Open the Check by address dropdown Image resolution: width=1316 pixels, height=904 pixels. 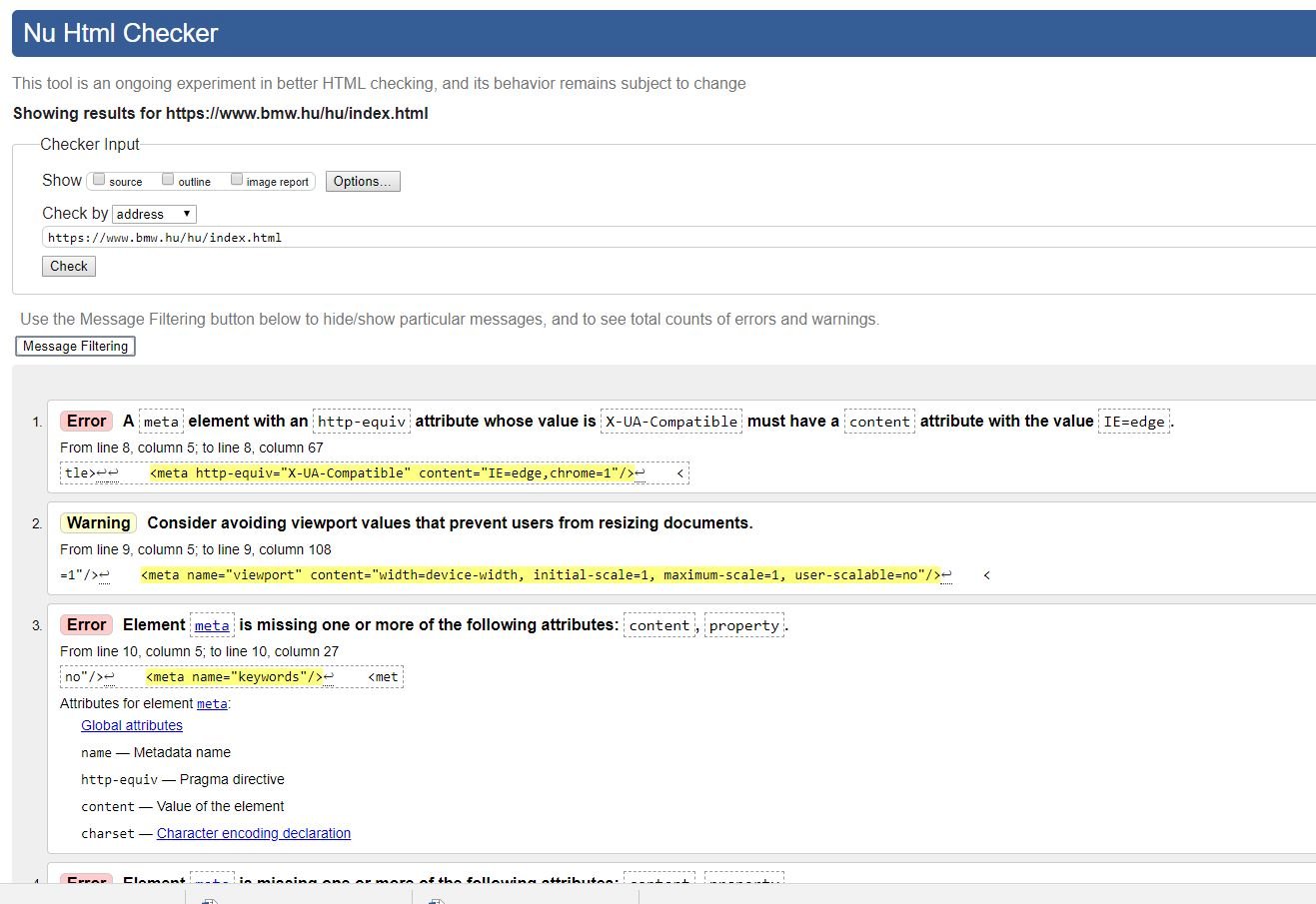154,214
